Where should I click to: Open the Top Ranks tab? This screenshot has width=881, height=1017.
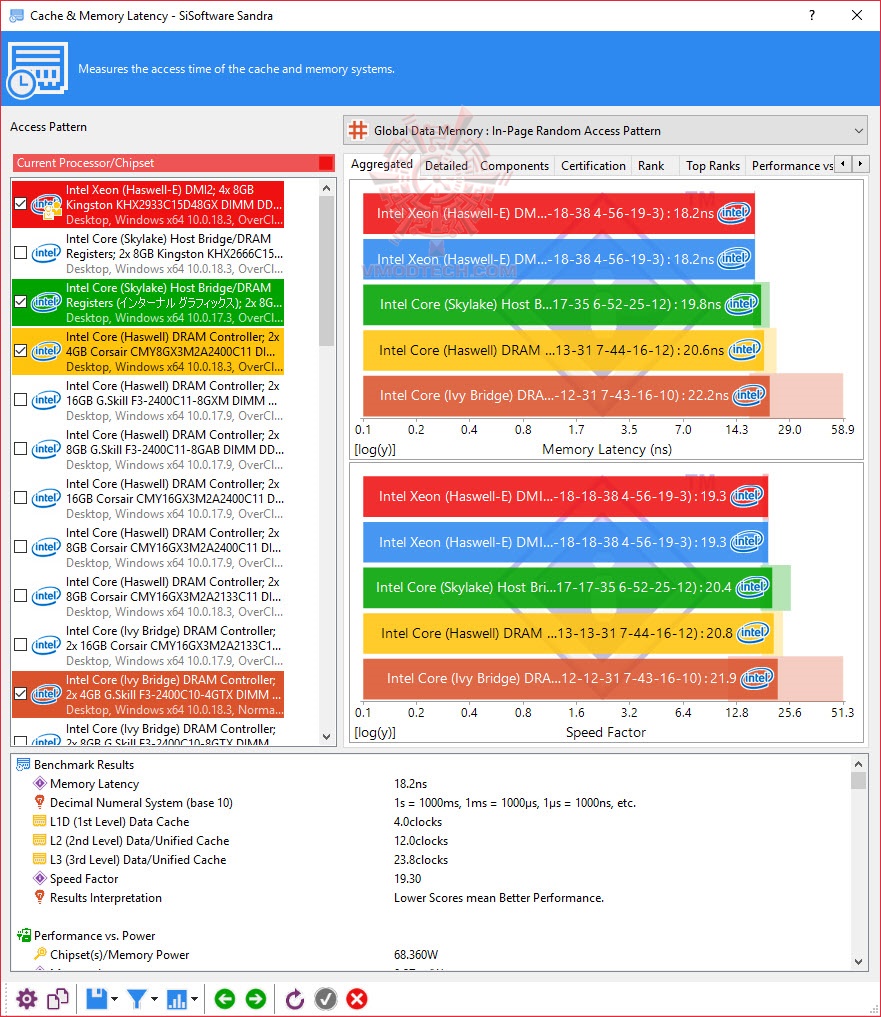tap(712, 166)
